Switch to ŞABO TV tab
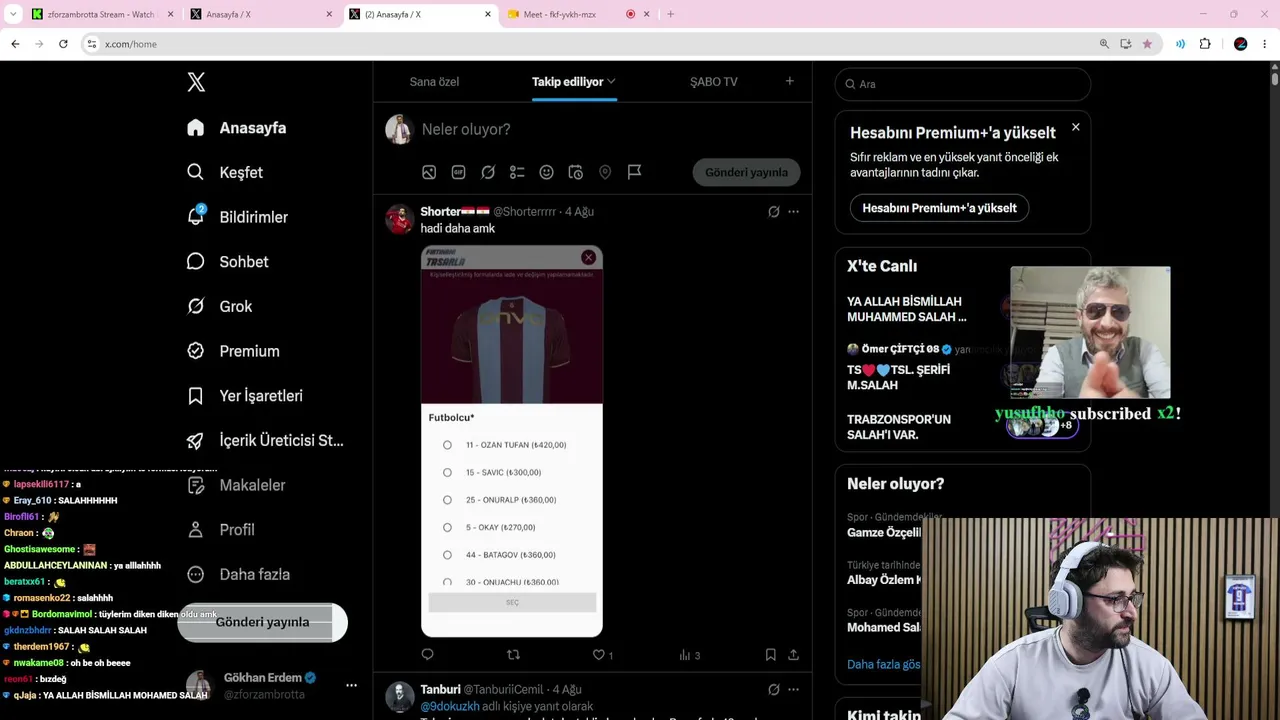Viewport: 1280px width, 720px height. [x=714, y=82]
